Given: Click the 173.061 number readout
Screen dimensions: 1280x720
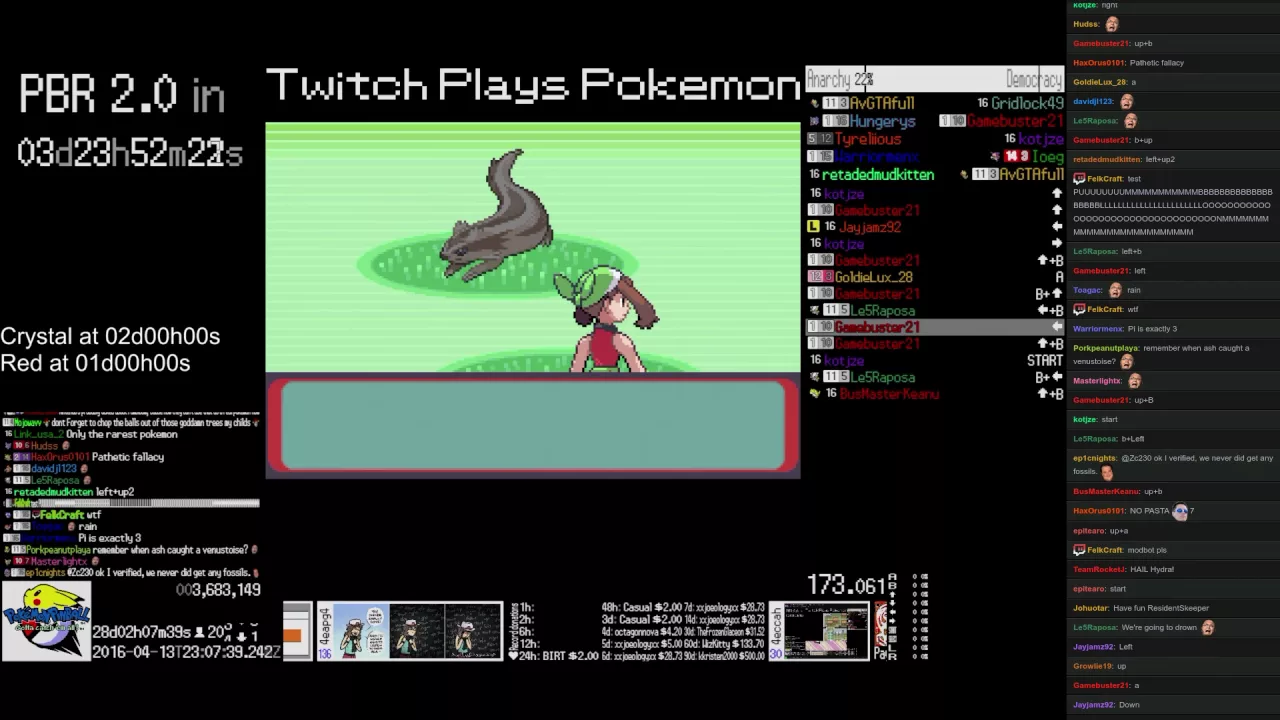Looking at the screenshot, I should 846,585.
